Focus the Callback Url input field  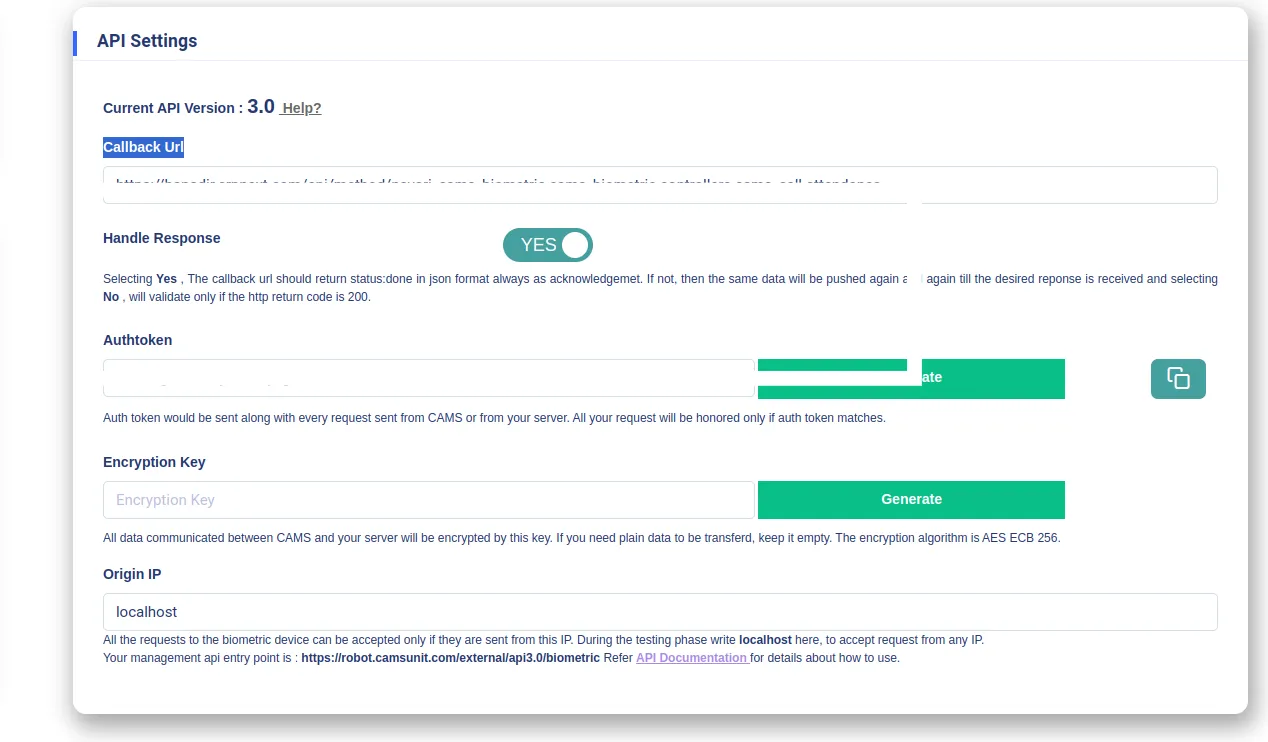pyautogui.click(x=660, y=185)
